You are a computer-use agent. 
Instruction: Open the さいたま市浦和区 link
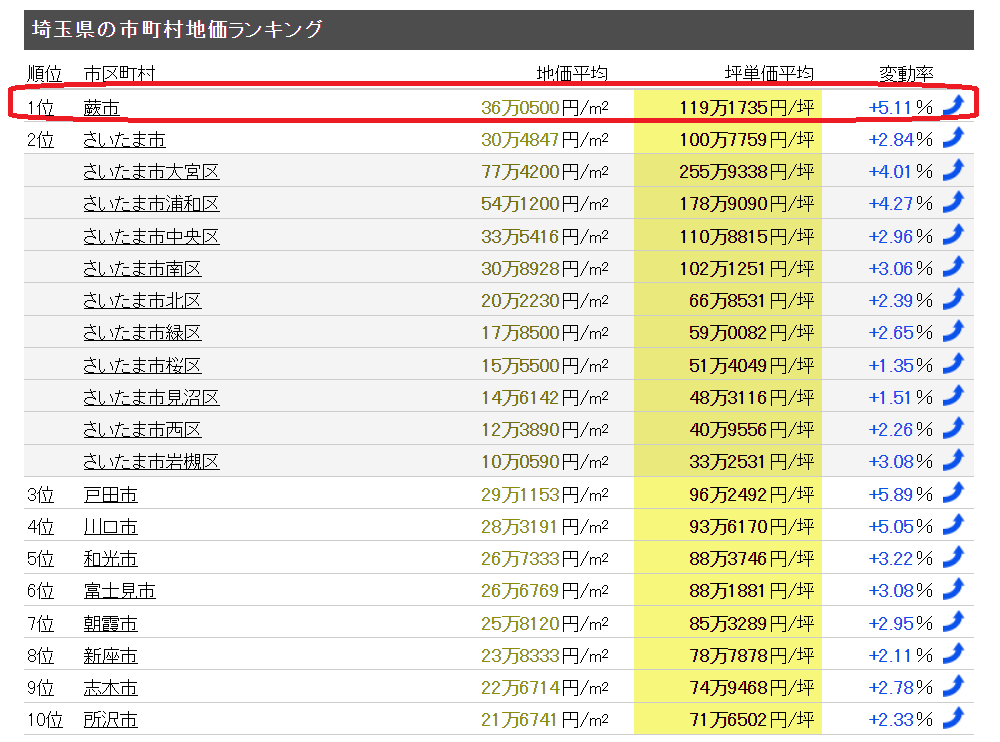(x=151, y=204)
